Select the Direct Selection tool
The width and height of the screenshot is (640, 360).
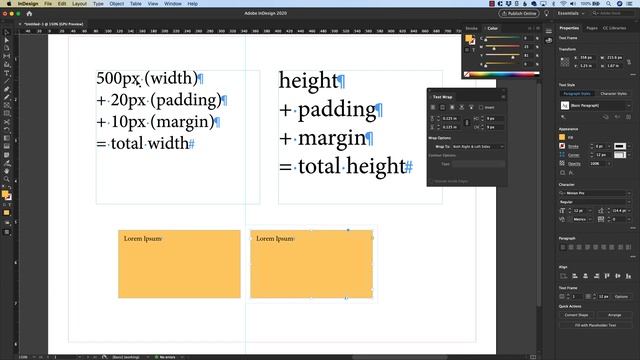pos(7,40)
